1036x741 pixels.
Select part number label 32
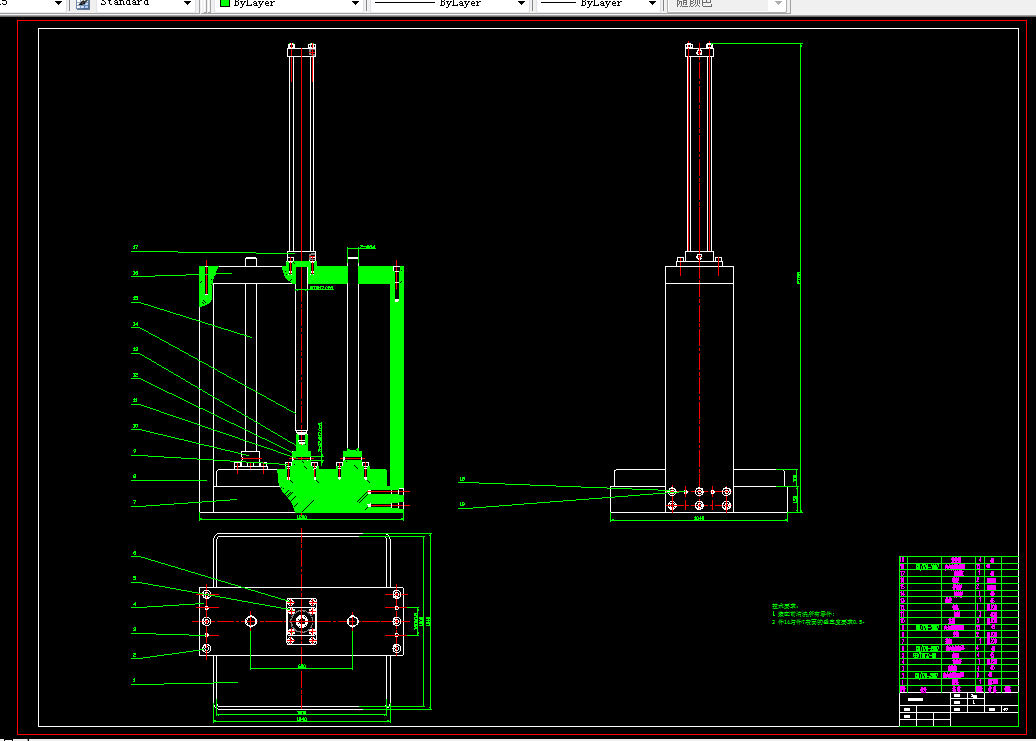pyautogui.click(x=135, y=375)
